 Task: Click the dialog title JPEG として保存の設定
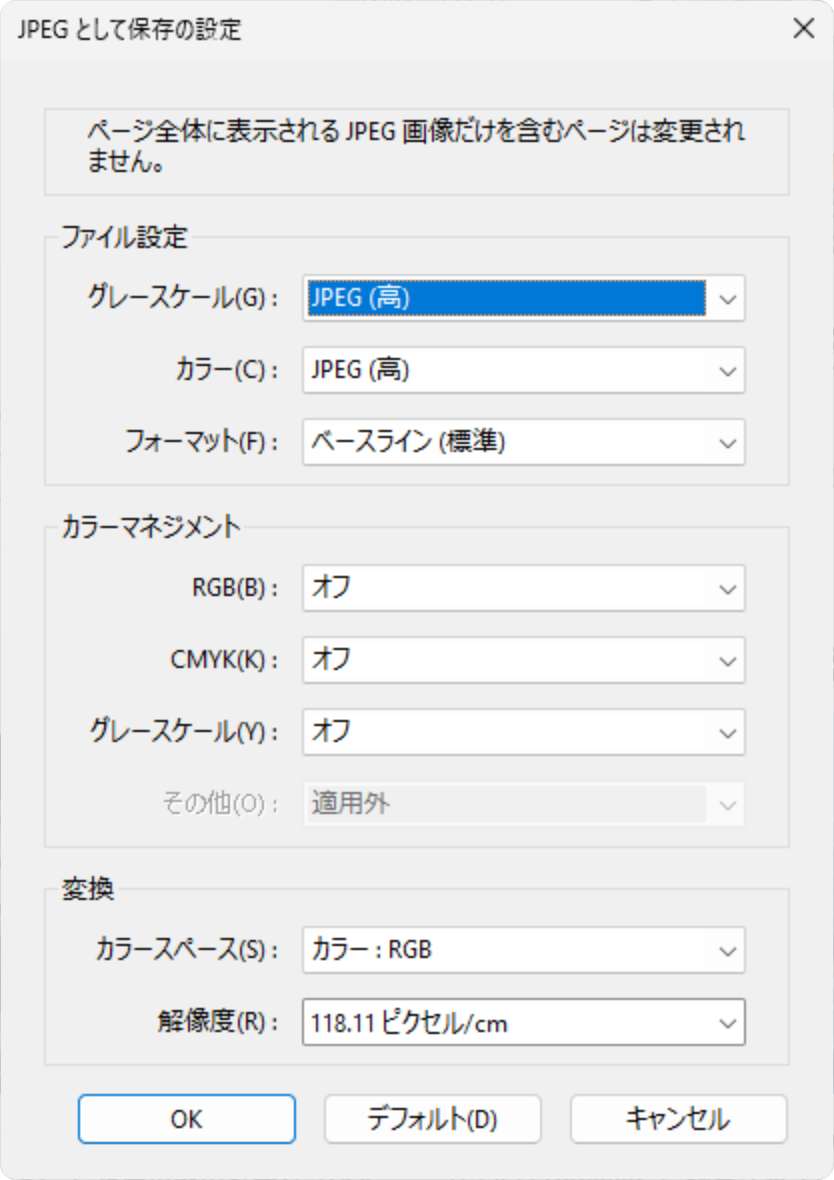[130, 29]
